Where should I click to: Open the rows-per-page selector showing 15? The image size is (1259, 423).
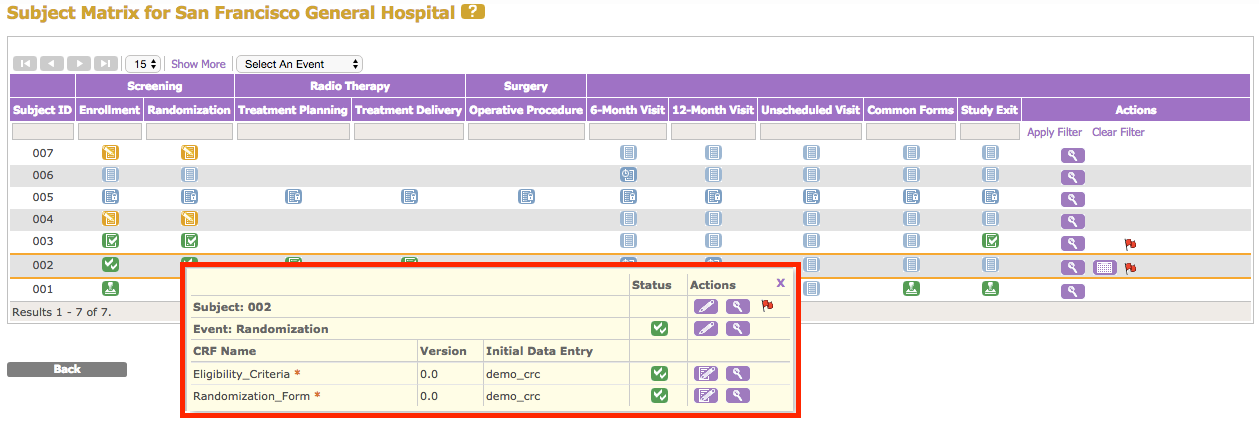[x=144, y=64]
